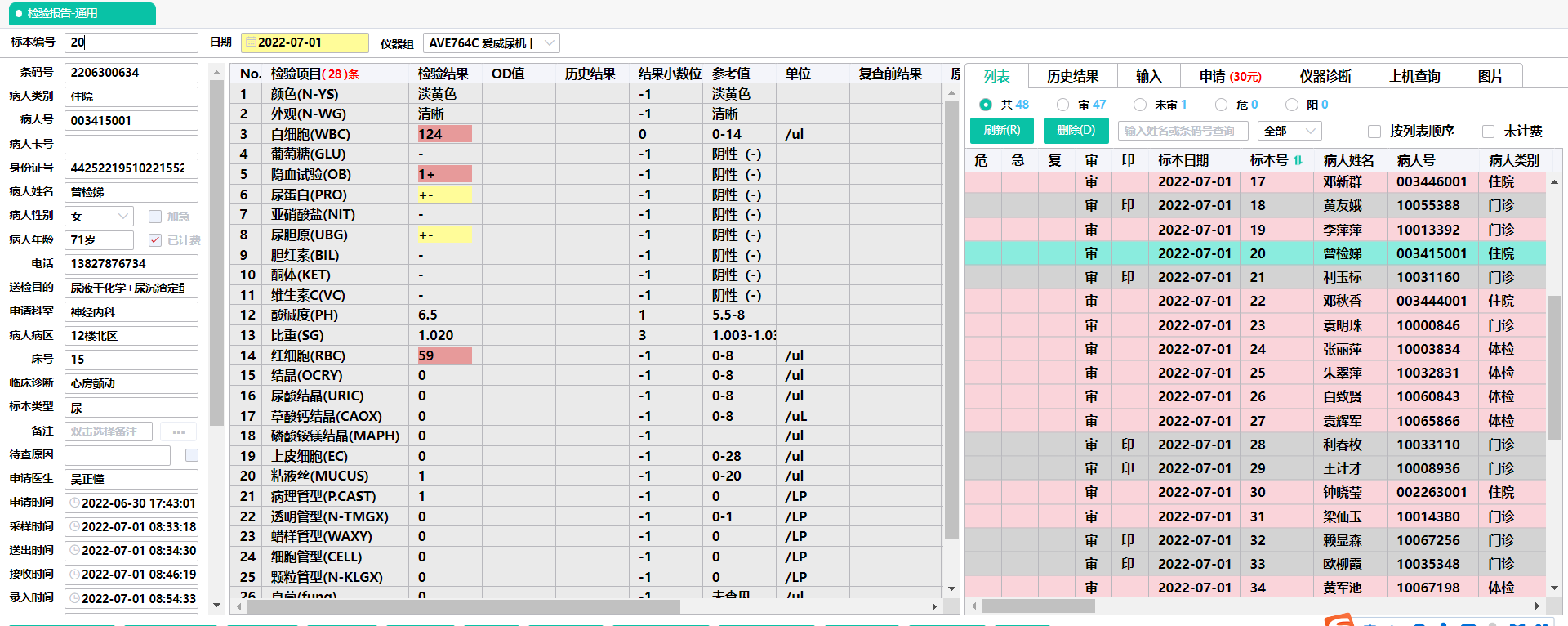Open the 输入 tab
Screen dimensions: 1568x626
(x=1148, y=76)
